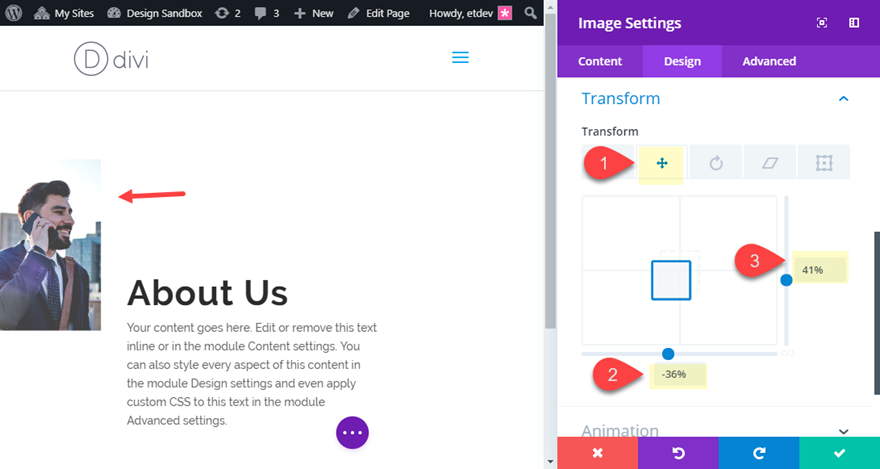Click the expand modal fullscreen icon
Viewport: 880px width, 469px height.
click(822, 23)
